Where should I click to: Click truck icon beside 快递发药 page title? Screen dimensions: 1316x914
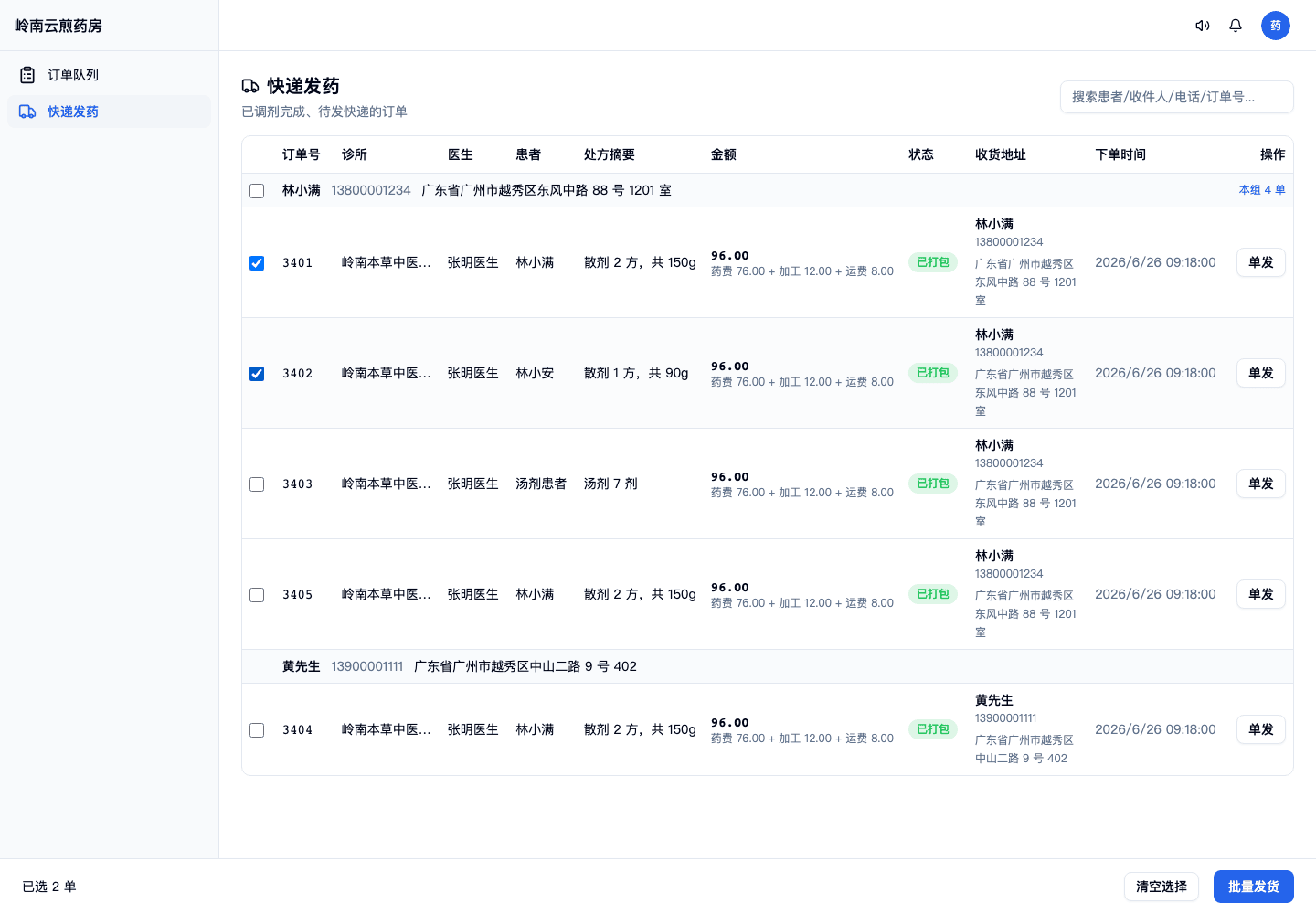point(250,86)
